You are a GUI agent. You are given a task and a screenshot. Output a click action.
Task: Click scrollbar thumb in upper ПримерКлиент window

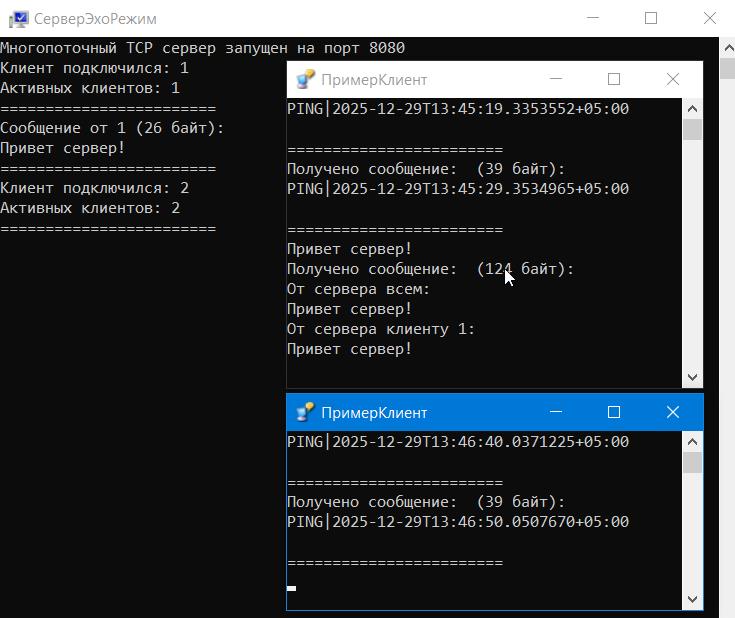click(692, 130)
